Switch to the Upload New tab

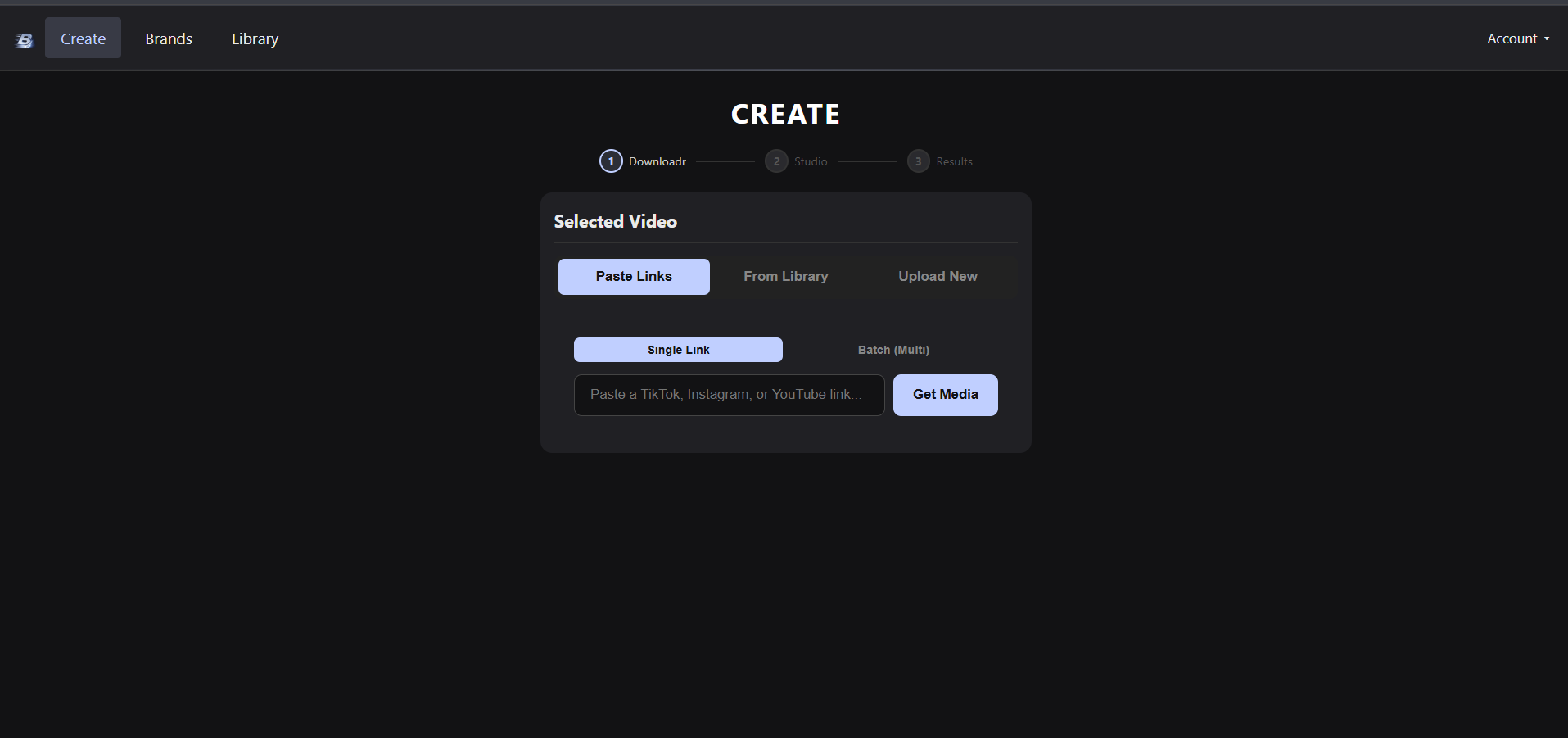pyautogui.click(x=938, y=277)
